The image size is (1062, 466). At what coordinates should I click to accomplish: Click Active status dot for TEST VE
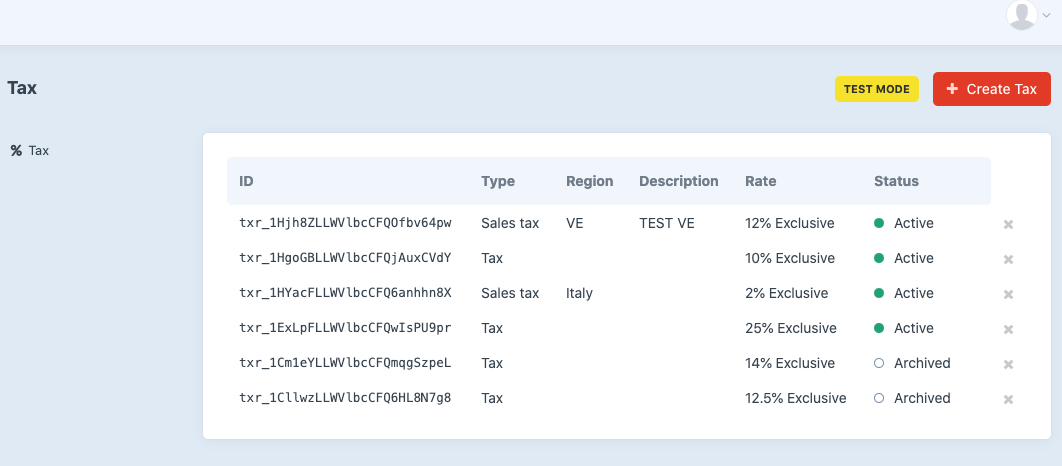pos(879,223)
